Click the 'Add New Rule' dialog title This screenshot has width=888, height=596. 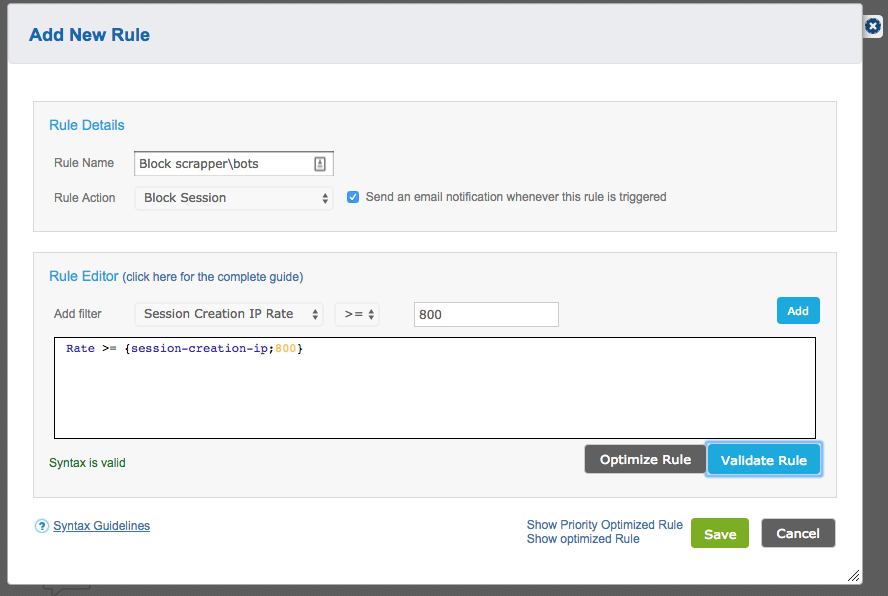coord(89,35)
